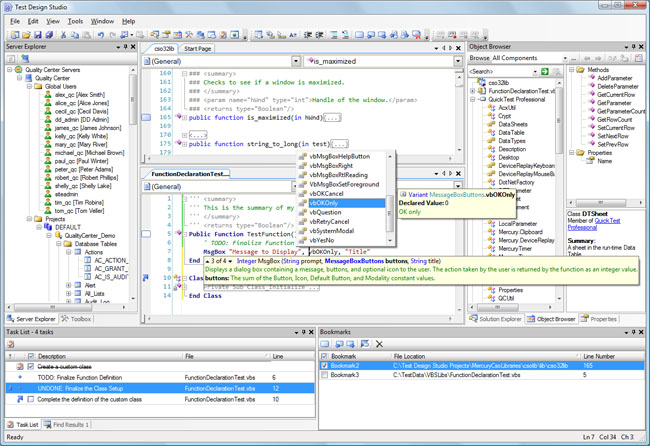Open the Tools menu
650x446 pixels.
75,20
